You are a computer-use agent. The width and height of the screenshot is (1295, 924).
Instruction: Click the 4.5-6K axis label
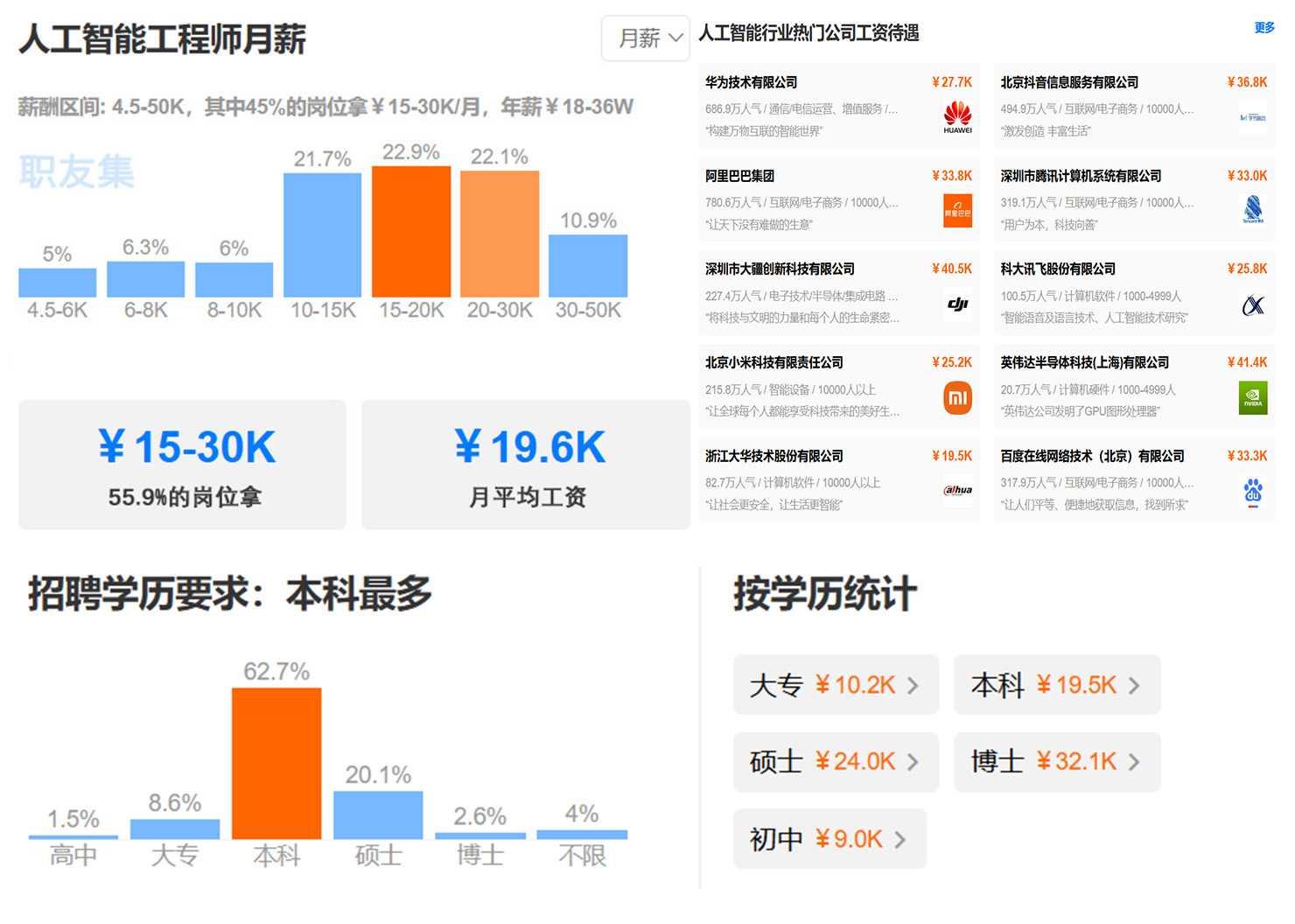click(57, 310)
